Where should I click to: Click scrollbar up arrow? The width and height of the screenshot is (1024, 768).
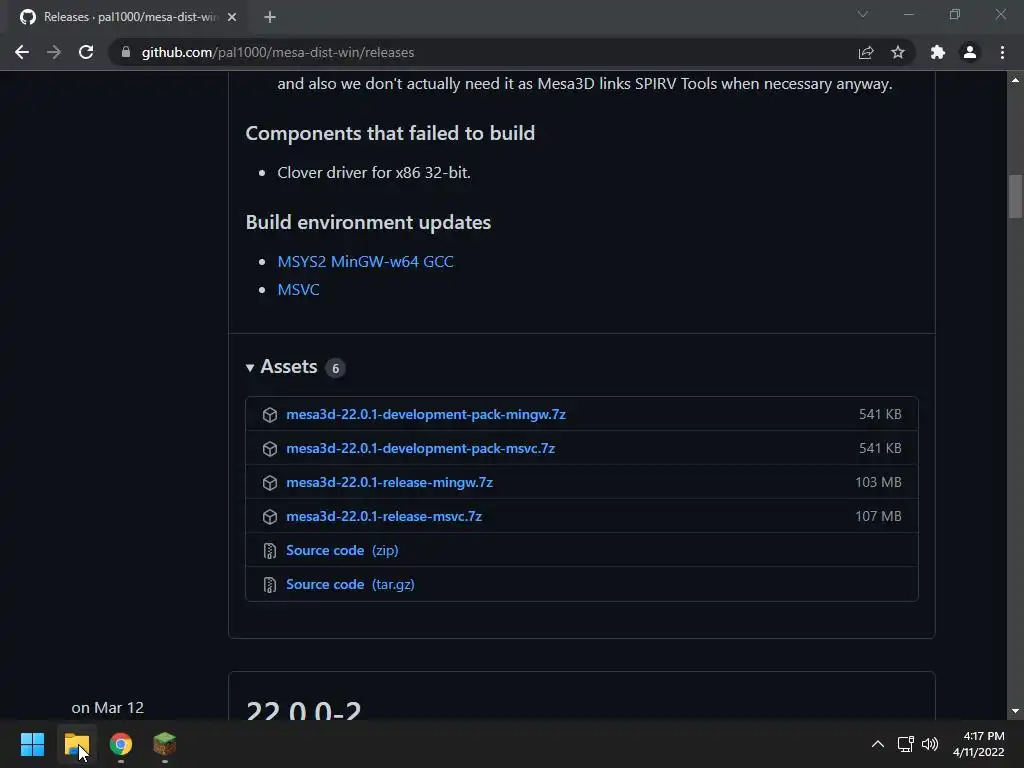(1015, 80)
